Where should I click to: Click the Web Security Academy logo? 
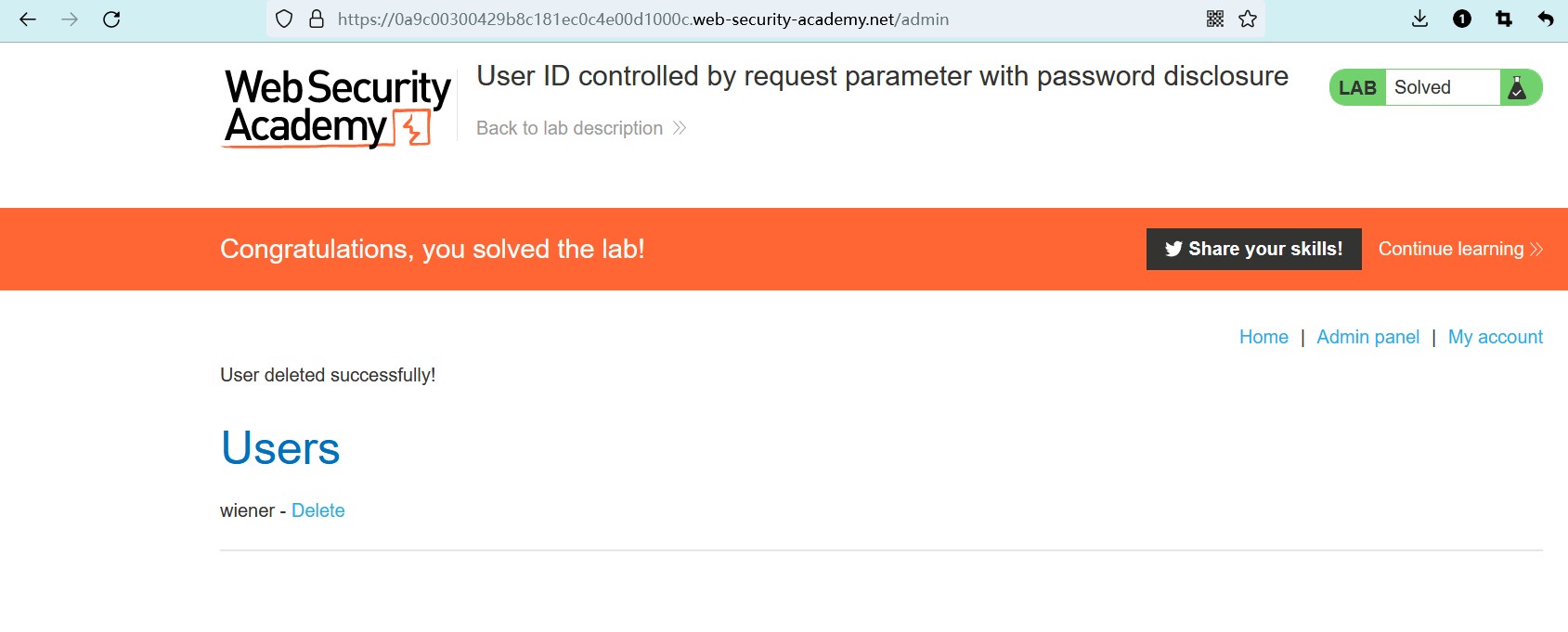click(x=336, y=108)
